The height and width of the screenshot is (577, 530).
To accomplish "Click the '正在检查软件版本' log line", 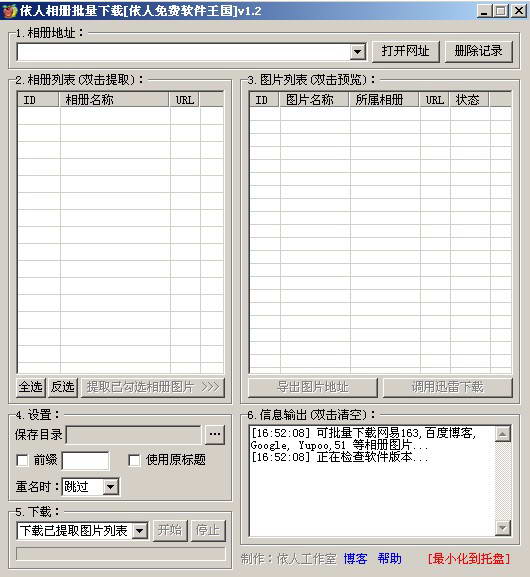I will [x=339, y=457].
